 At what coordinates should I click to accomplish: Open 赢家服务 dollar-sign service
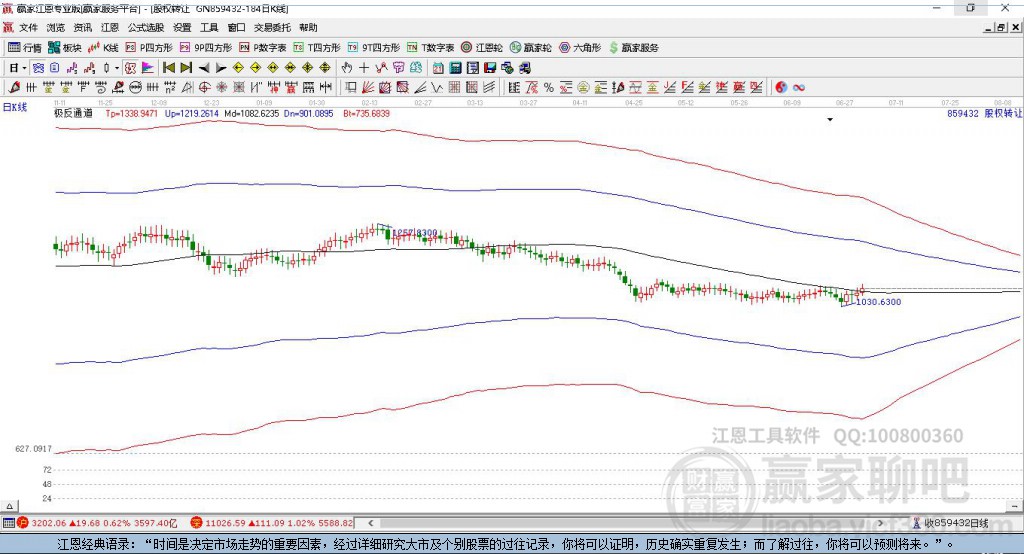633,48
